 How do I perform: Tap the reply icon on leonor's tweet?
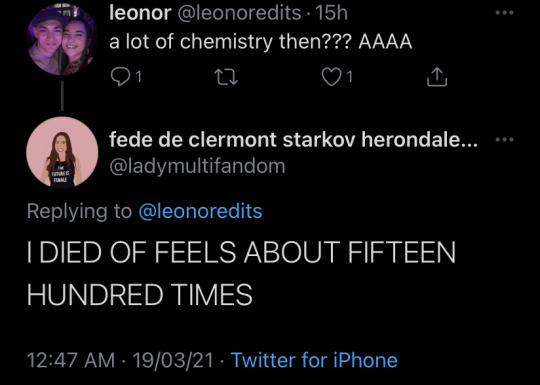[x=119, y=76]
